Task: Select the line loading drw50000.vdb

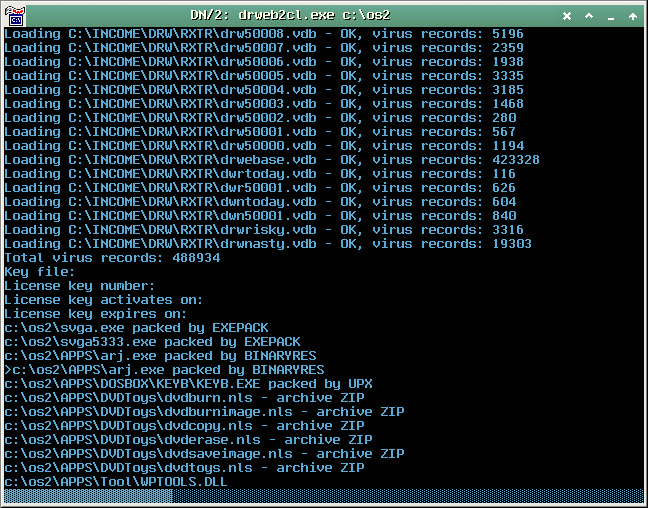Action: pyautogui.click(x=264, y=146)
